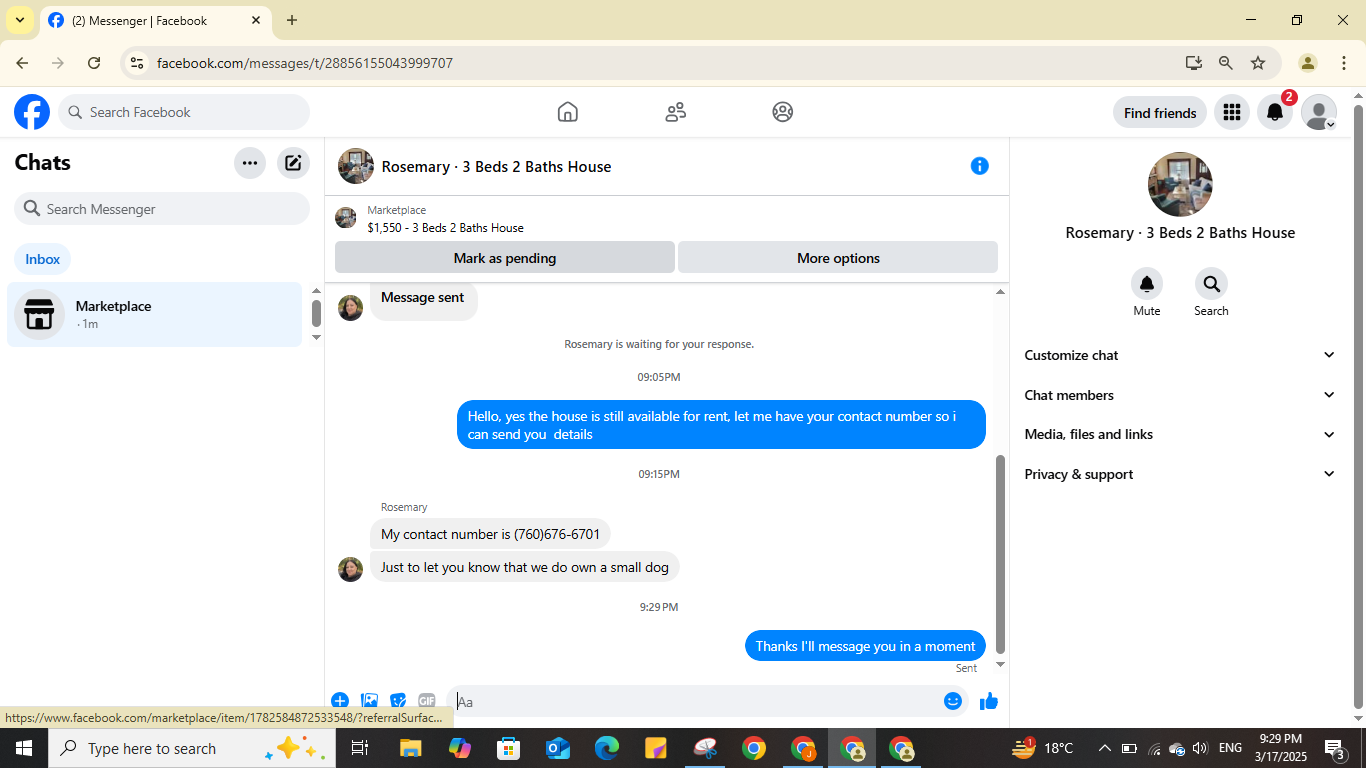Click Mark as pending button
The image size is (1366, 768).
pos(505,257)
